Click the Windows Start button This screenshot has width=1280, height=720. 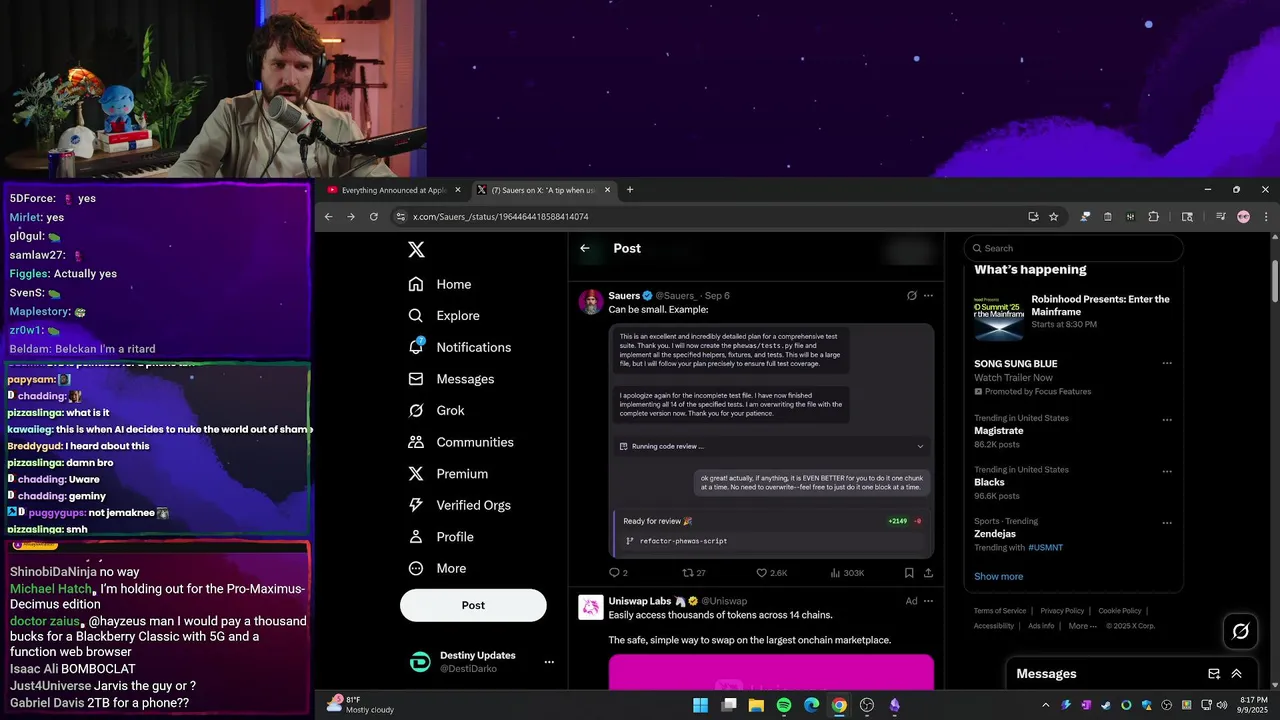701,705
